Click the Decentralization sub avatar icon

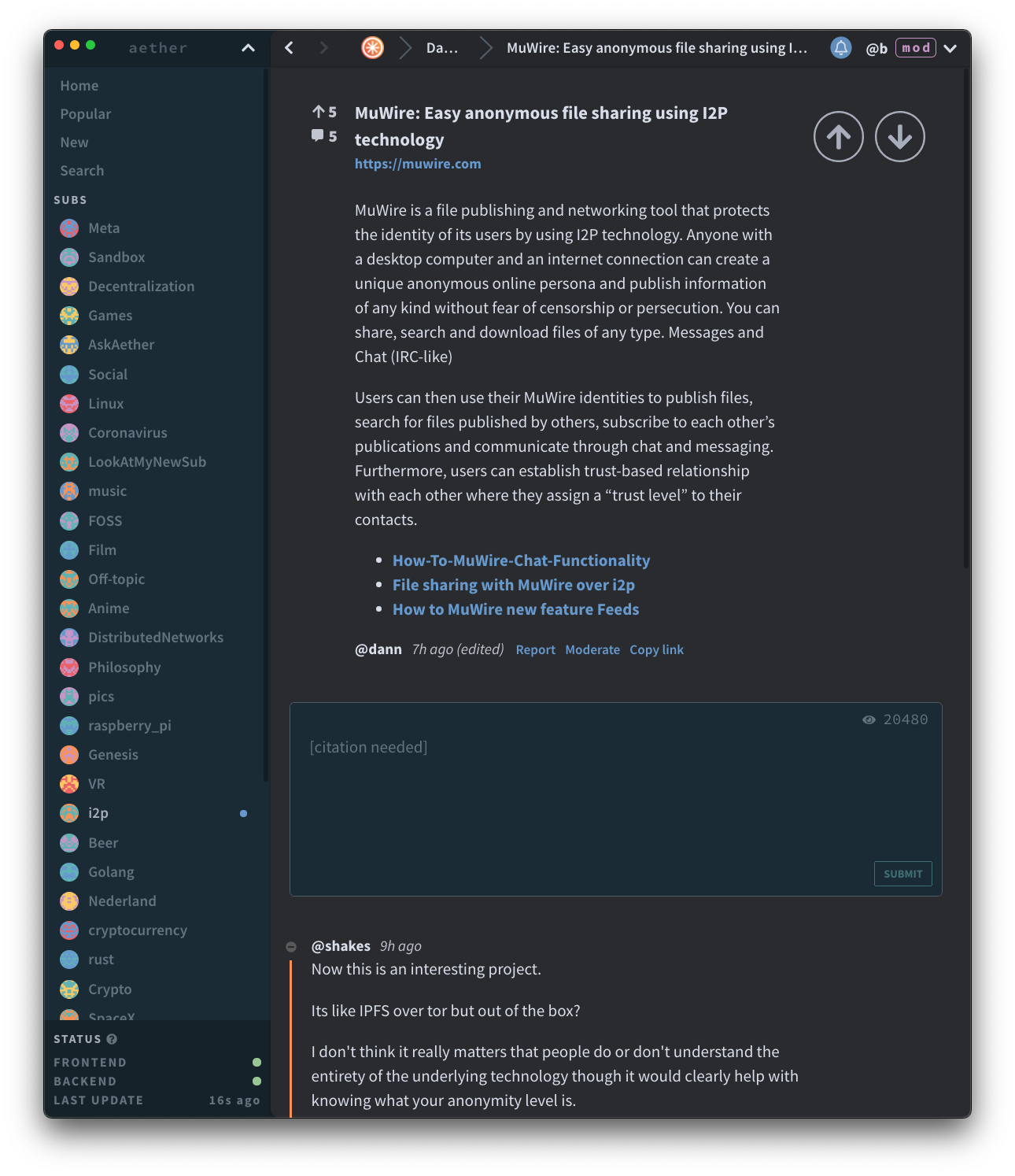pyautogui.click(x=69, y=287)
